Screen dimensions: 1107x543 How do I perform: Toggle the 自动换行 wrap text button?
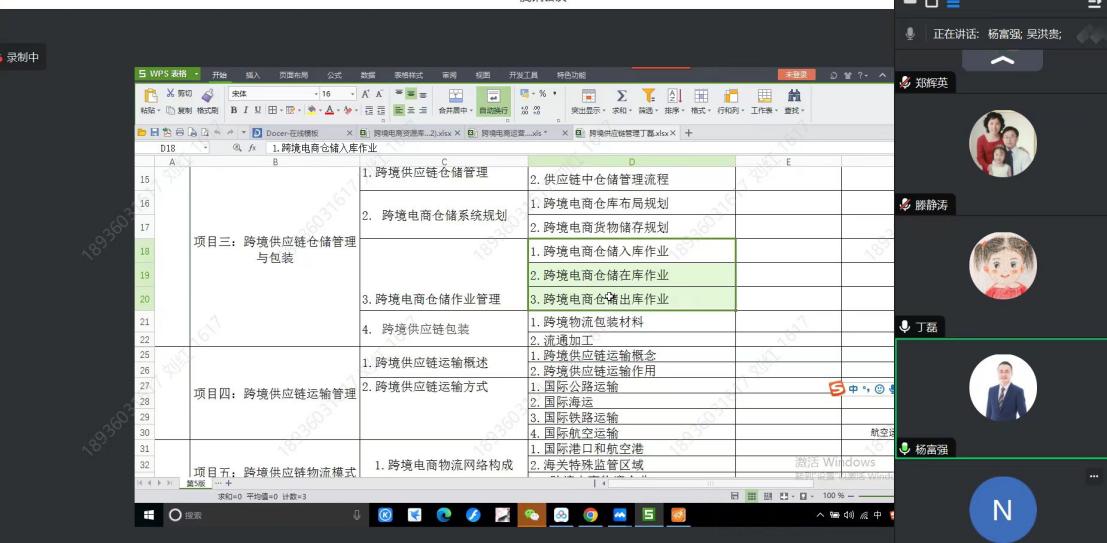tap(492, 97)
